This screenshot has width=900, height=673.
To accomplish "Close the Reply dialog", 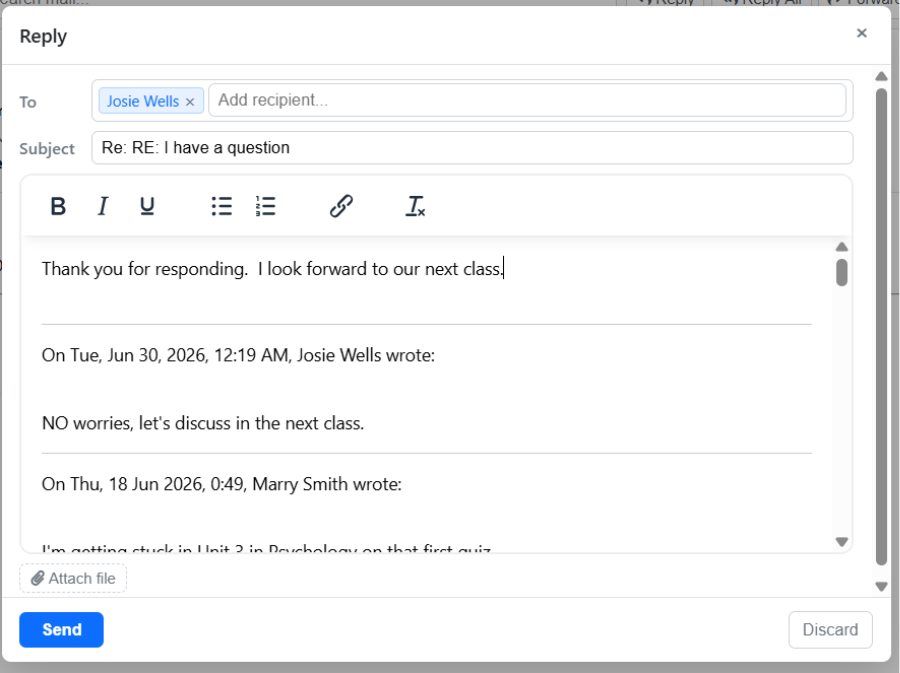I will [862, 33].
